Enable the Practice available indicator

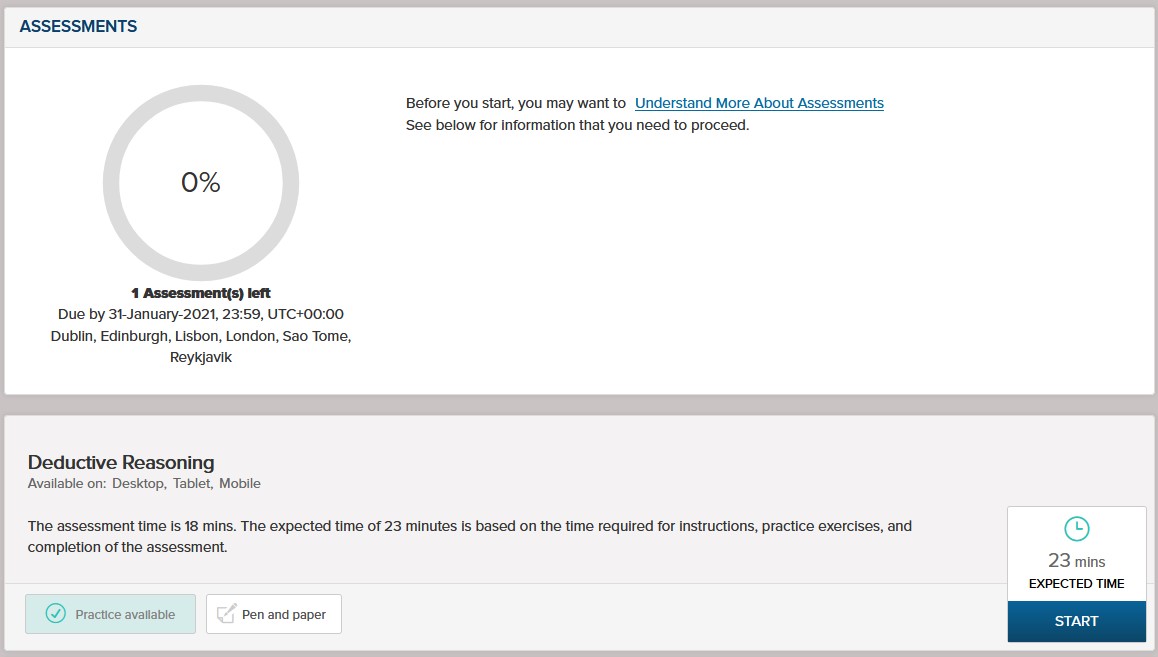110,614
